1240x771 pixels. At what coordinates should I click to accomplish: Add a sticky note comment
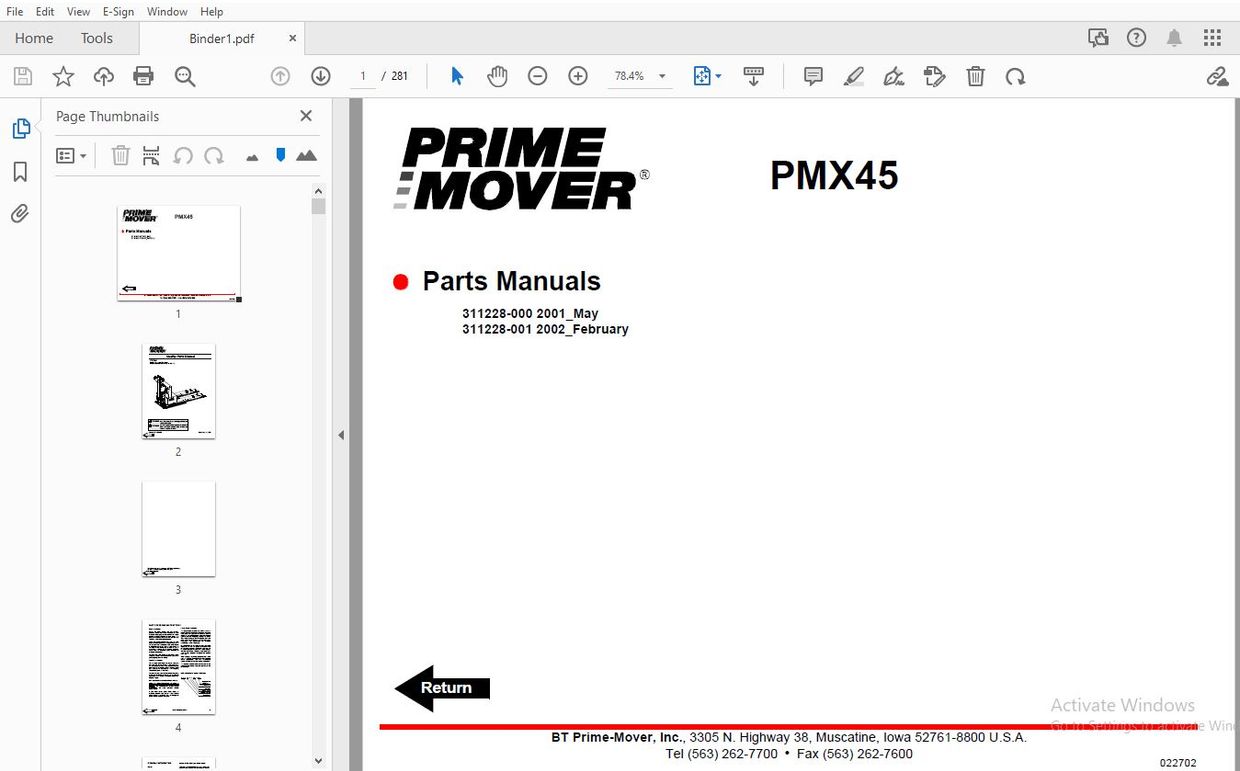pos(813,75)
